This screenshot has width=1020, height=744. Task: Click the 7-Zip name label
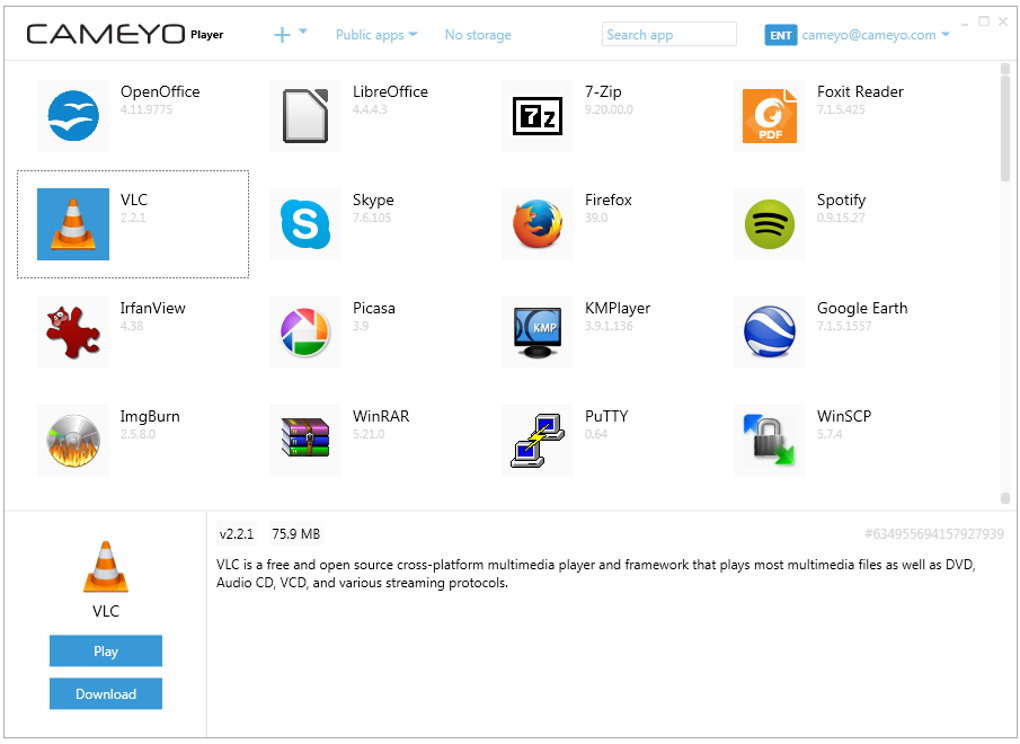click(603, 92)
